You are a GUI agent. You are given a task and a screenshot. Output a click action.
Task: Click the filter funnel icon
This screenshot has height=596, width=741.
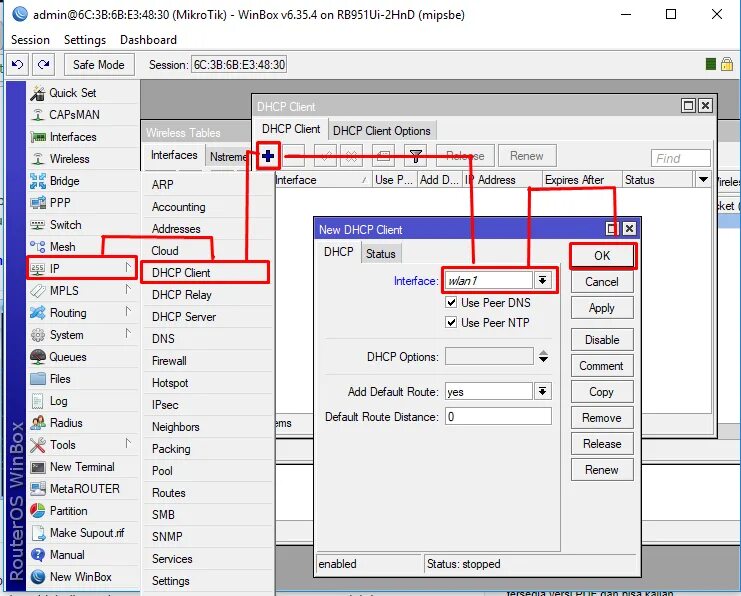coord(416,156)
